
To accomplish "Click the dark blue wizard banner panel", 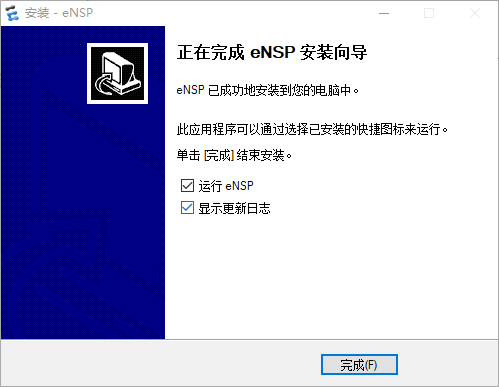I will pos(83,182).
